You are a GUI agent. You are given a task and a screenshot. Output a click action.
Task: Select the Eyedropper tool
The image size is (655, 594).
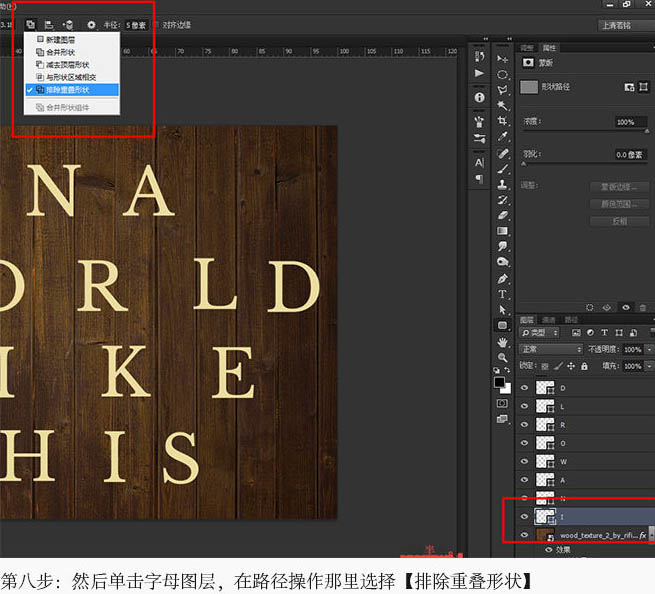pyautogui.click(x=503, y=137)
